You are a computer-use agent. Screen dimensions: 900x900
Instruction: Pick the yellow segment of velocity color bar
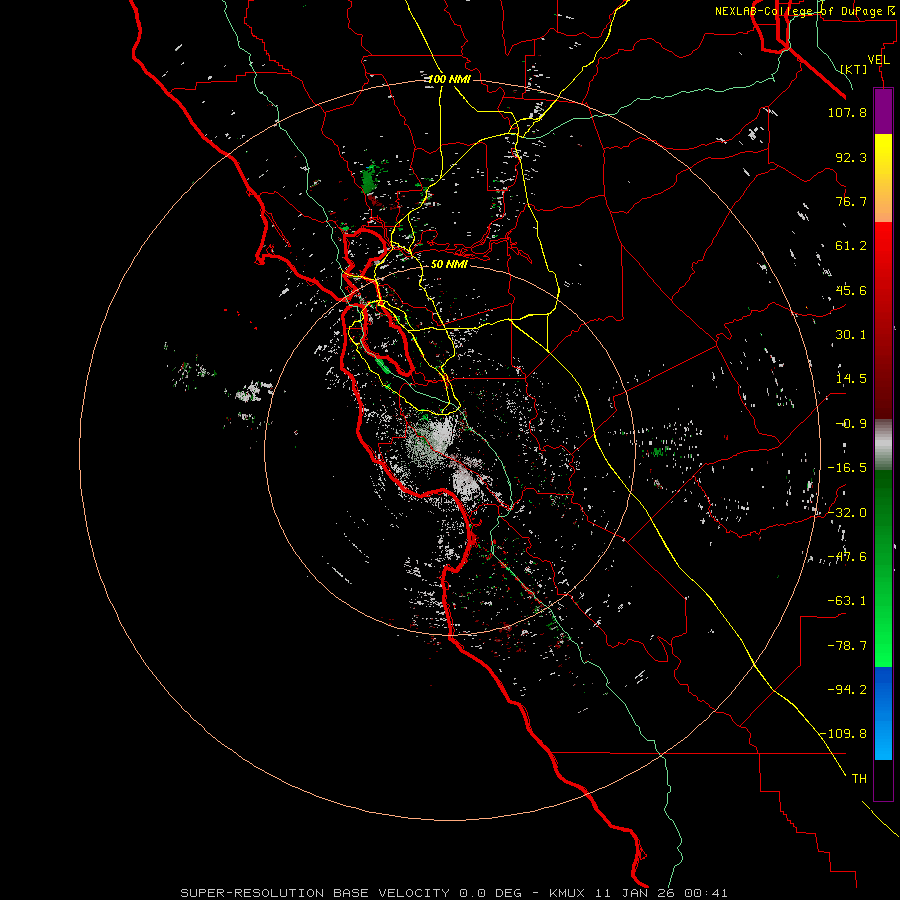click(x=883, y=178)
